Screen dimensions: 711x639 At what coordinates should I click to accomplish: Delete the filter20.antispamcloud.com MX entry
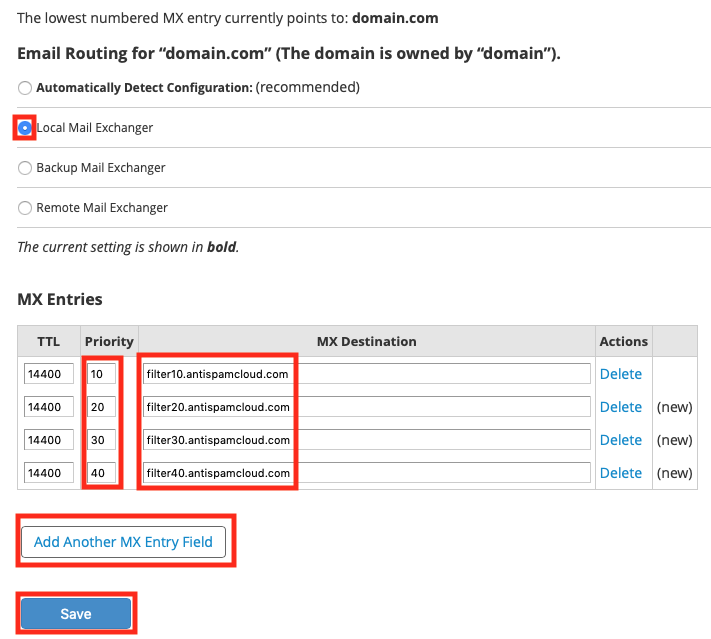coord(620,407)
